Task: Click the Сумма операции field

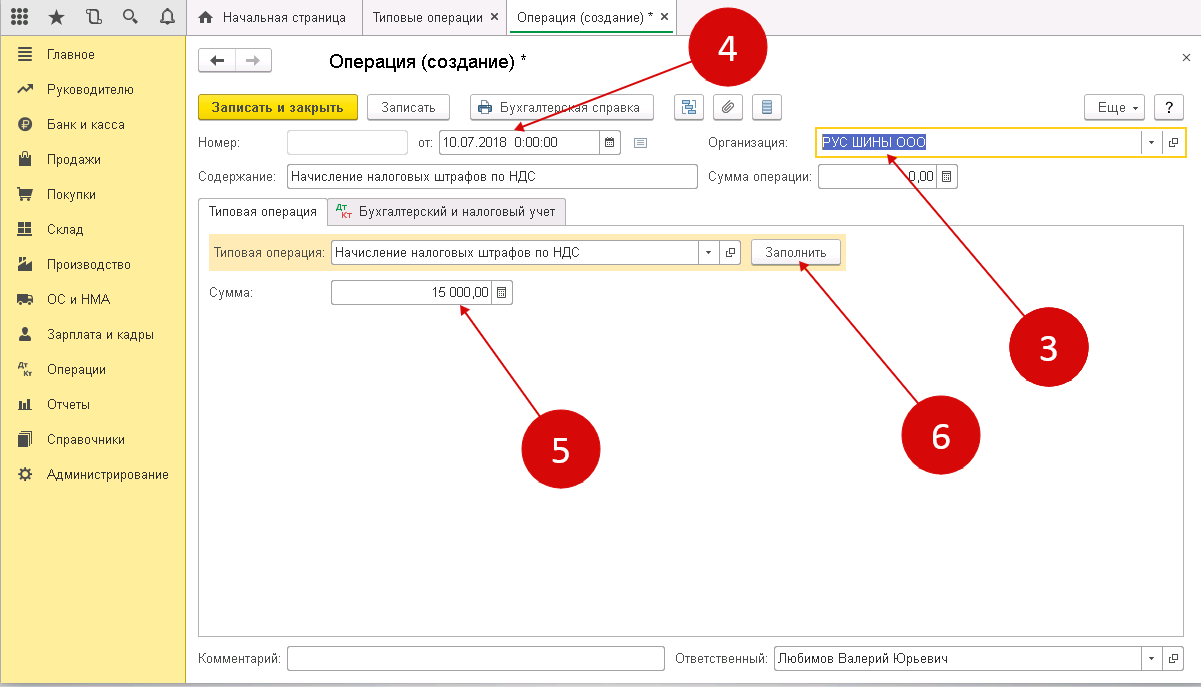Action: (878, 177)
